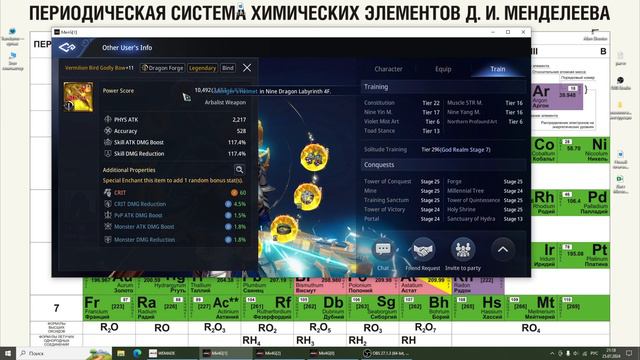Image resolution: width=640 pixels, height=360 pixels.
Task: Click the top golden equipment orb
Action: [314, 157]
